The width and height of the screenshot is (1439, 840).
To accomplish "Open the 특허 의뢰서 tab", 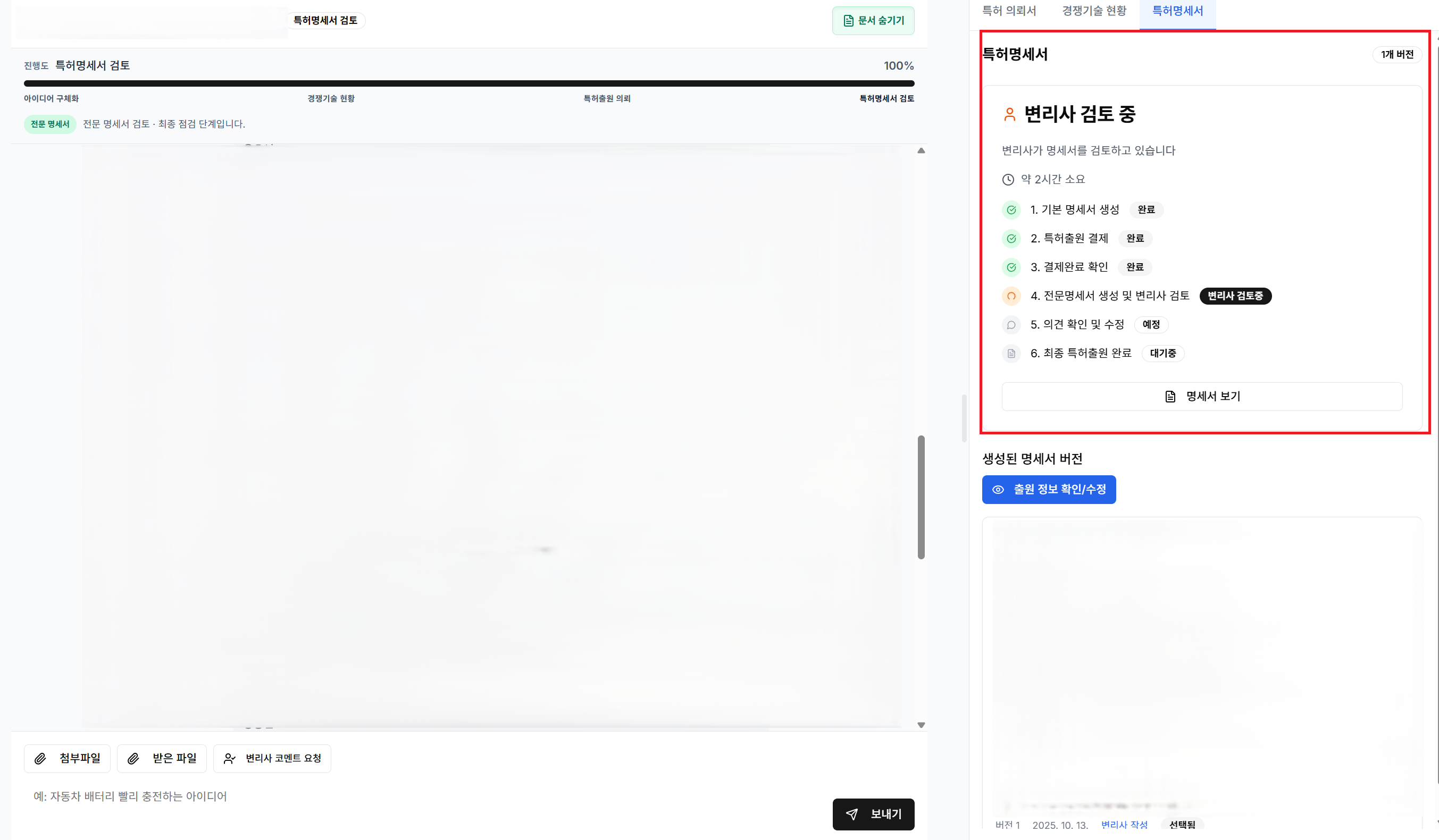I will click(1008, 11).
